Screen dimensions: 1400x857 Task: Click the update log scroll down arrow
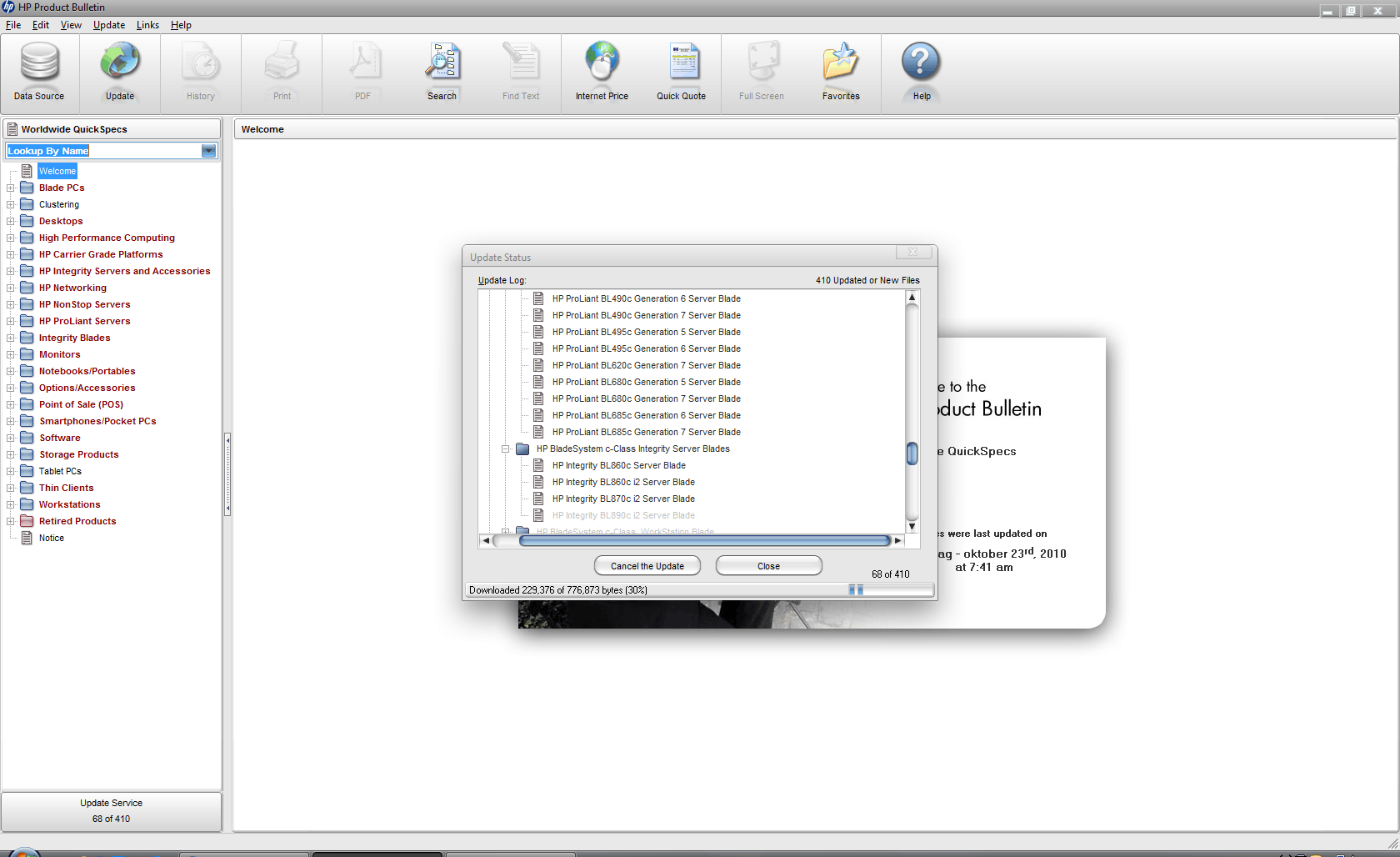[x=912, y=526]
